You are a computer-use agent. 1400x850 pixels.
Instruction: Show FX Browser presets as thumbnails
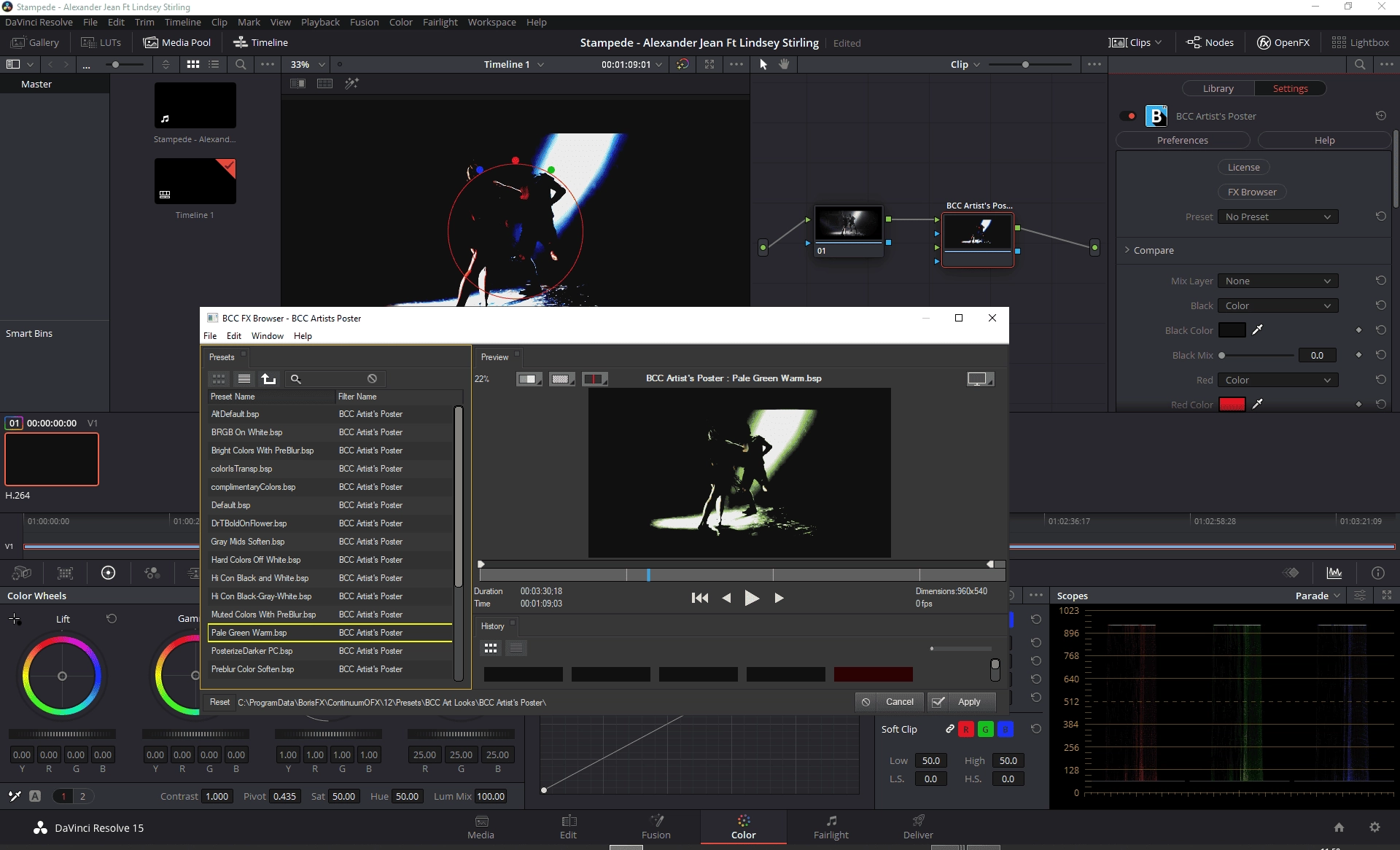(219, 378)
